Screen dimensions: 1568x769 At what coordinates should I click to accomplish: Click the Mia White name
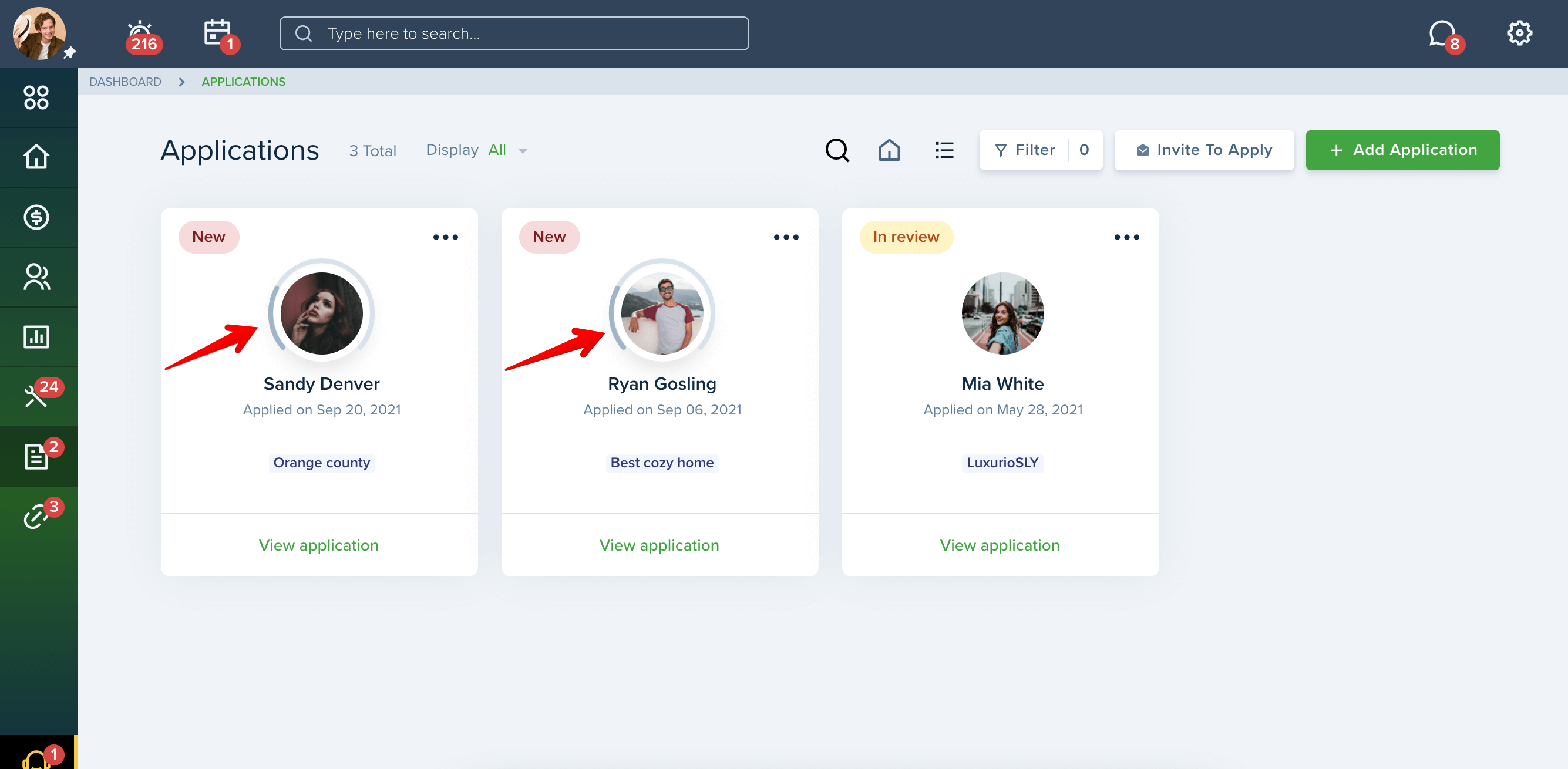(x=1003, y=384)
